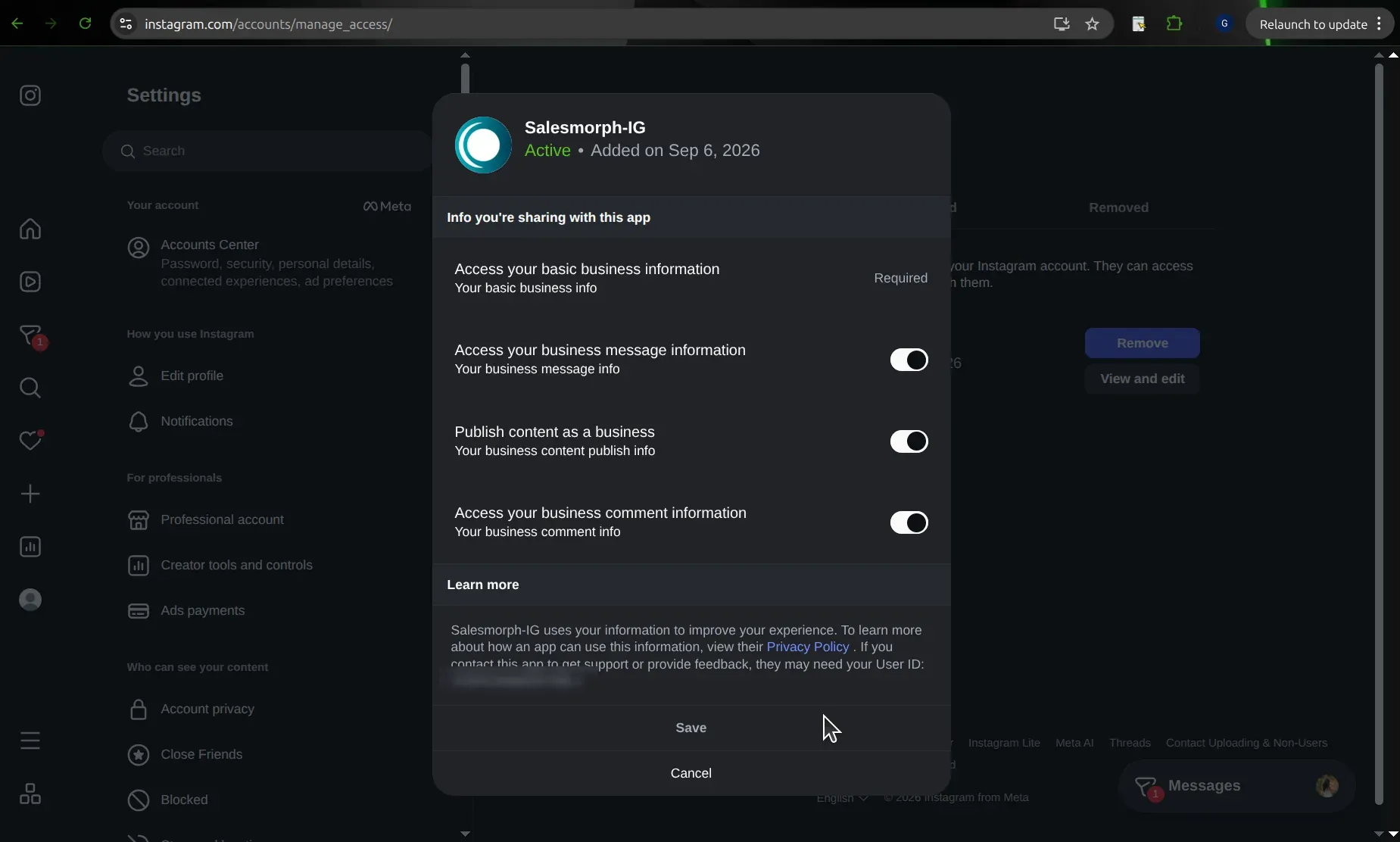Open Instagram home logo in sidebar

pyautogui.click(x=30, y=95)
